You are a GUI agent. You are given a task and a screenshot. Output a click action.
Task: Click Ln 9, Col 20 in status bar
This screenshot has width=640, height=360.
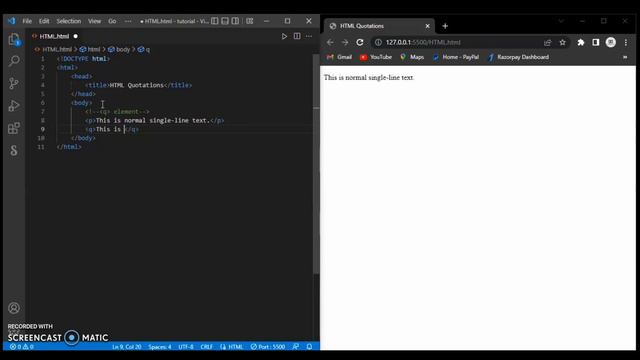tap(127, 347)
